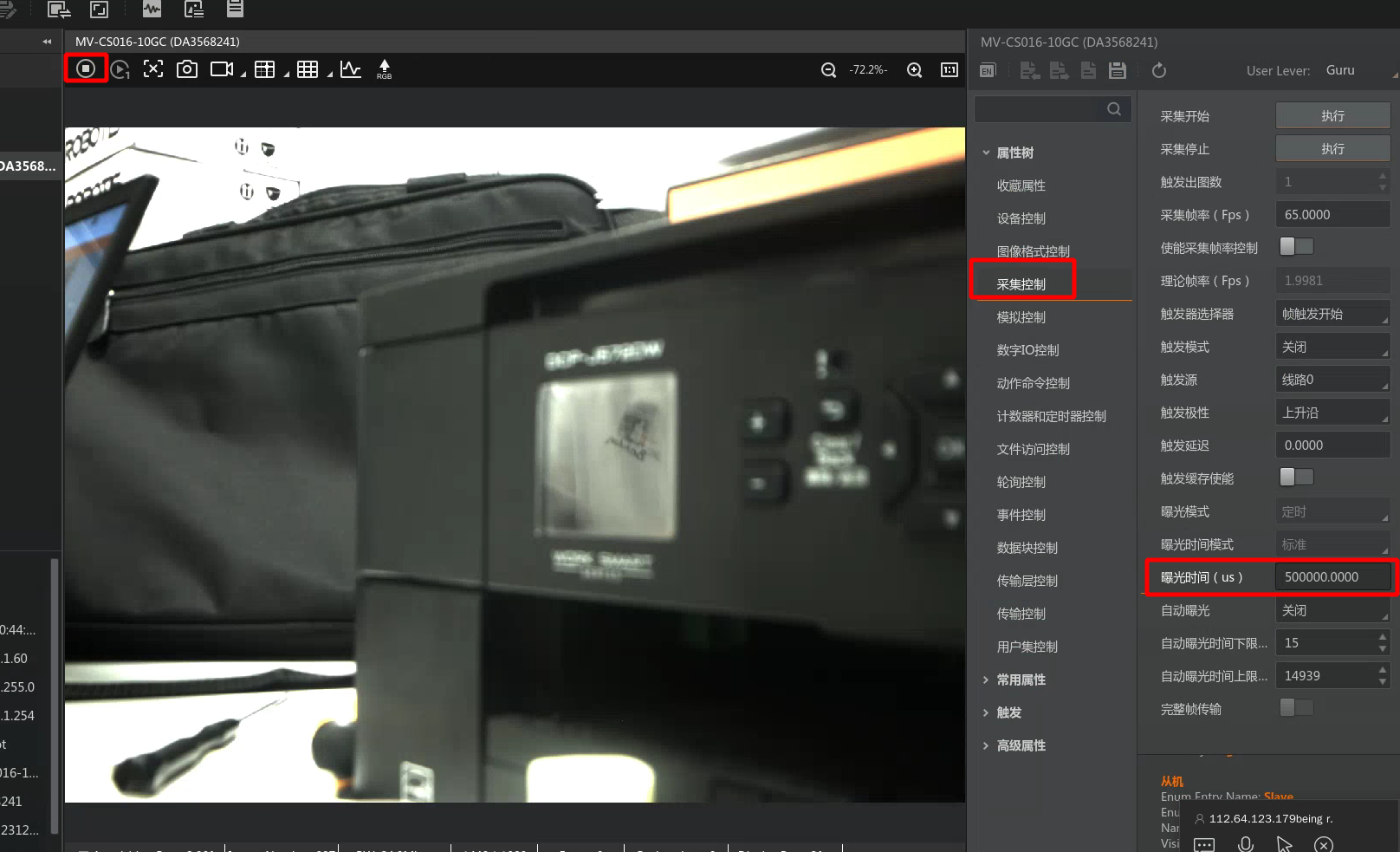Screen dimensions: 1400x852
Task: Set preview to 1:1 actual size
Action: (950, 70)
